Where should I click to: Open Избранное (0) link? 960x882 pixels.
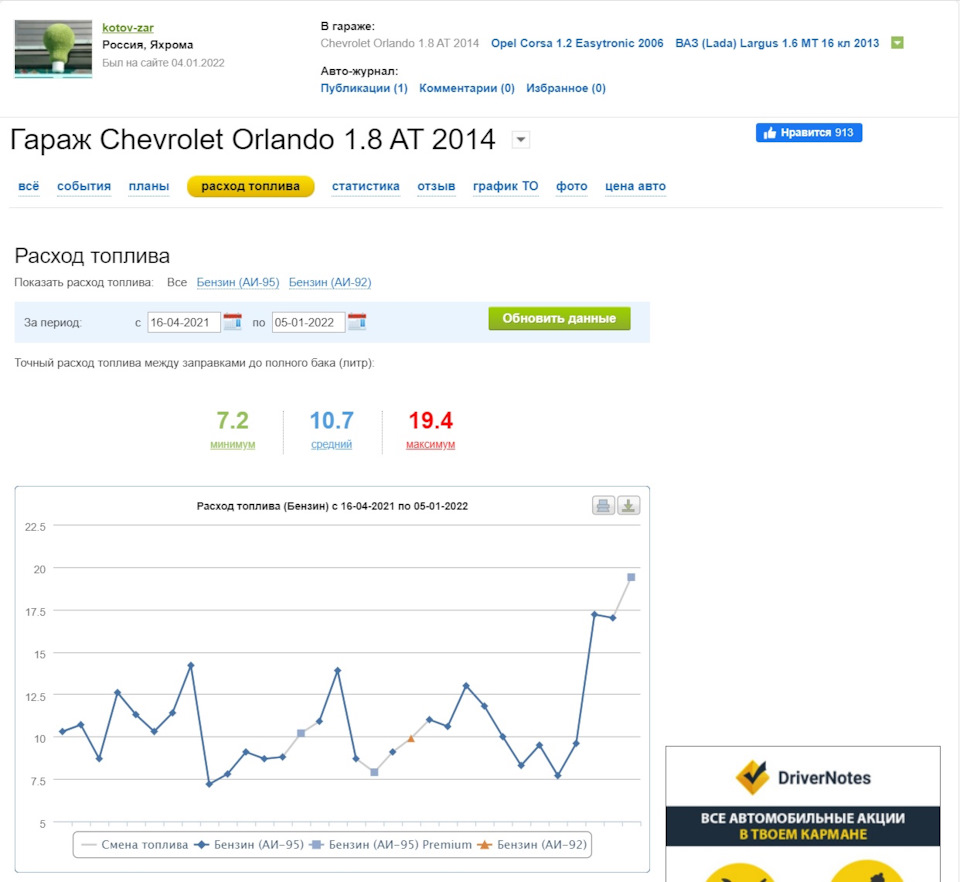pyautogui.click(x=566, y=88)
